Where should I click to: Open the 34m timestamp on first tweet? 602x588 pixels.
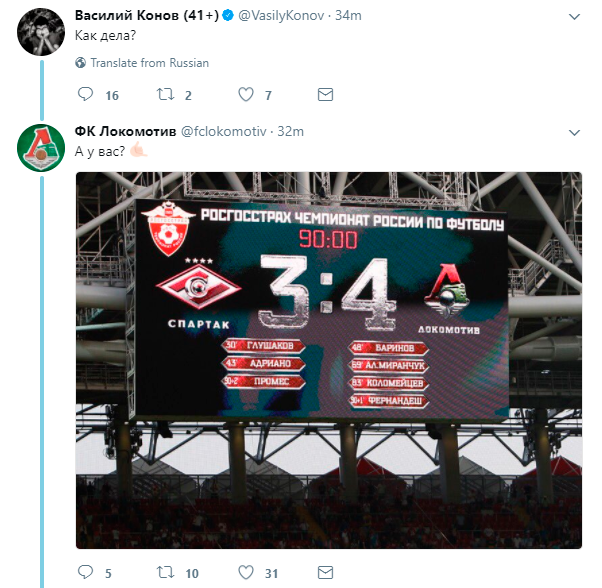pos(349,16)
